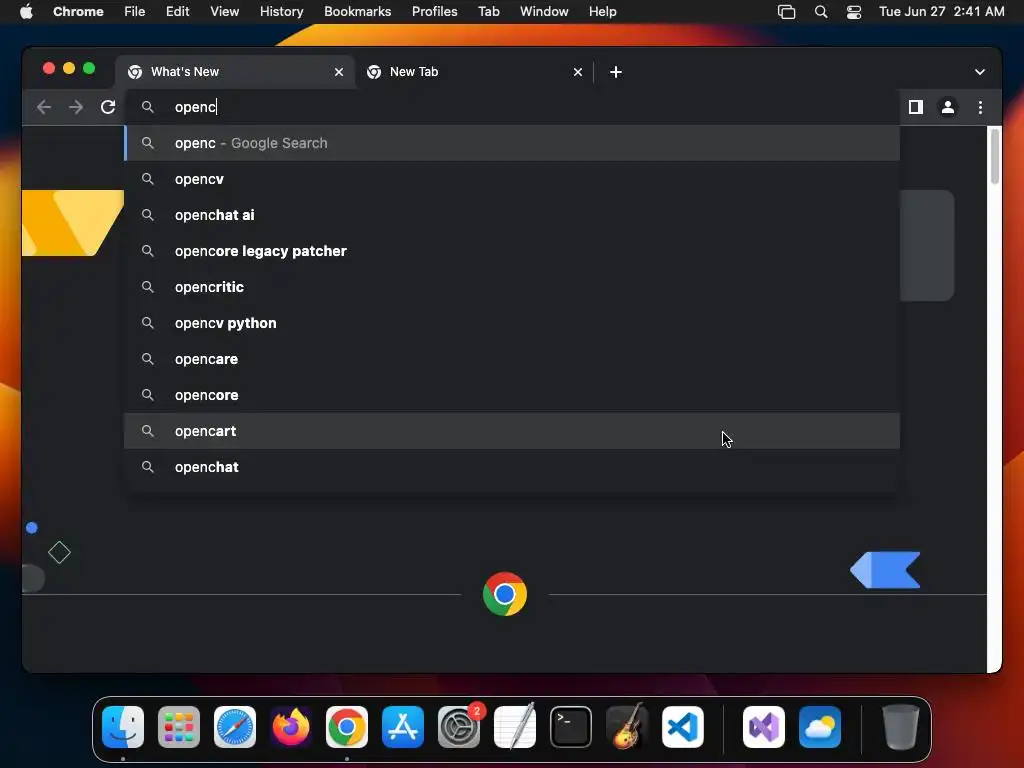This screenshot has height=768, width=1024.
Task: Open the Chrome app menu
Action: point(78,11)
